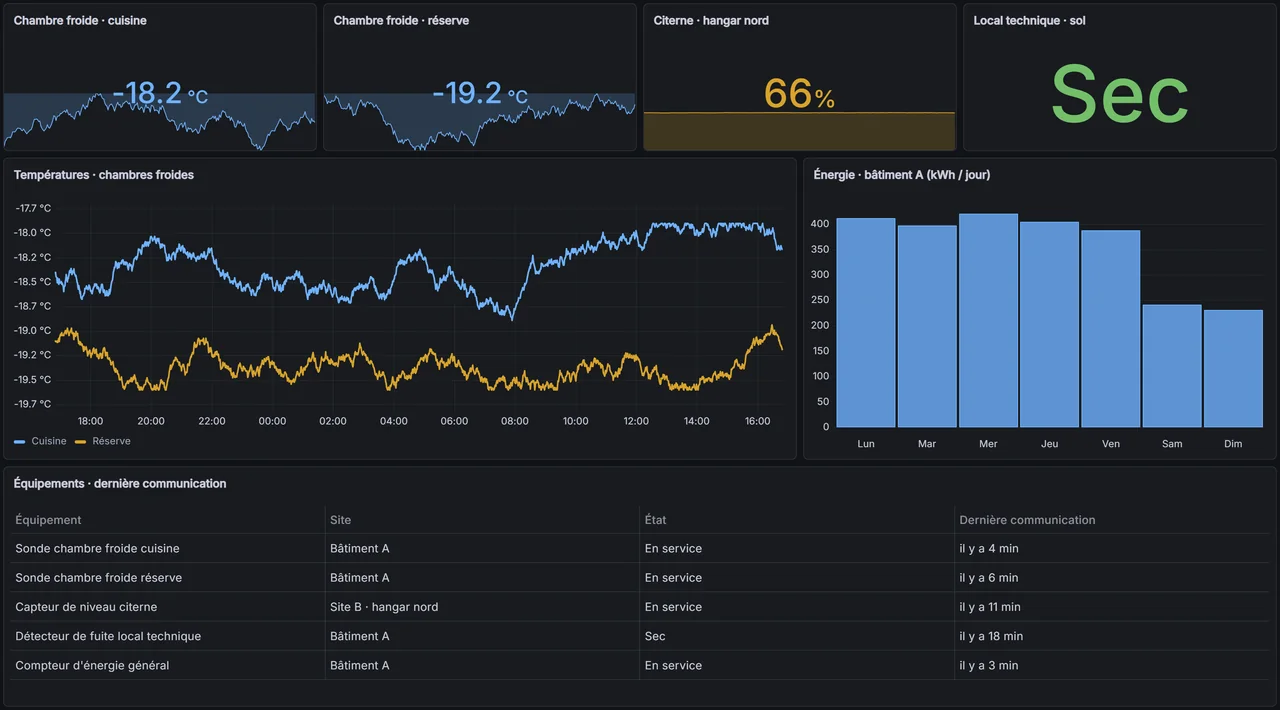The image size is (1280, 710).
Task: Open the "Citerne · hangar nord" panel title
Action: (x=711, y=20)
